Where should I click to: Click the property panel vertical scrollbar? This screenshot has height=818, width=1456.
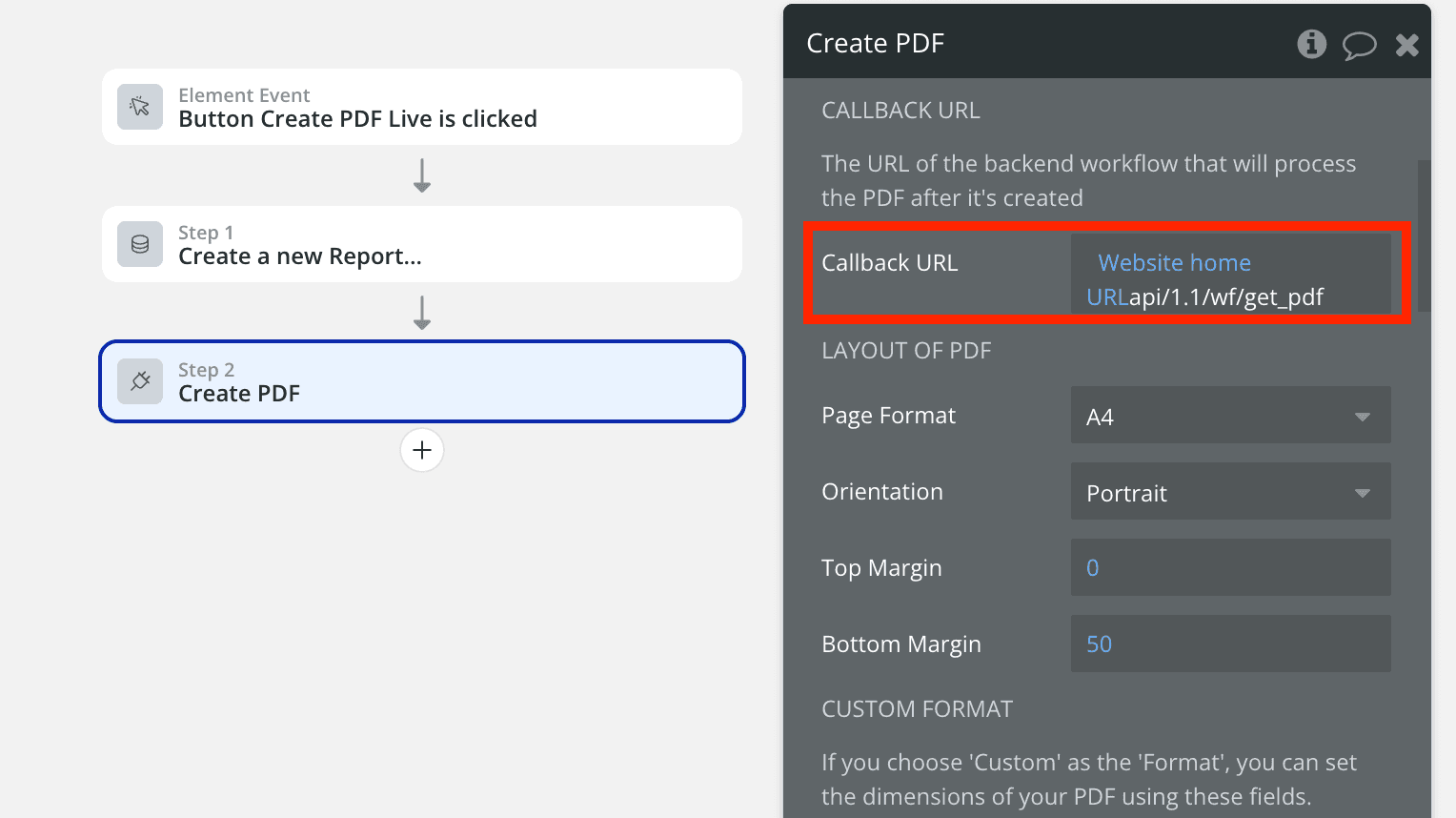point(1424,236)
